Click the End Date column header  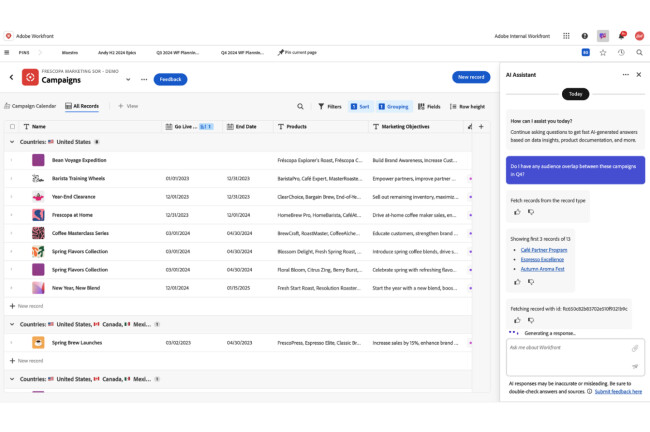pos(246,126)
